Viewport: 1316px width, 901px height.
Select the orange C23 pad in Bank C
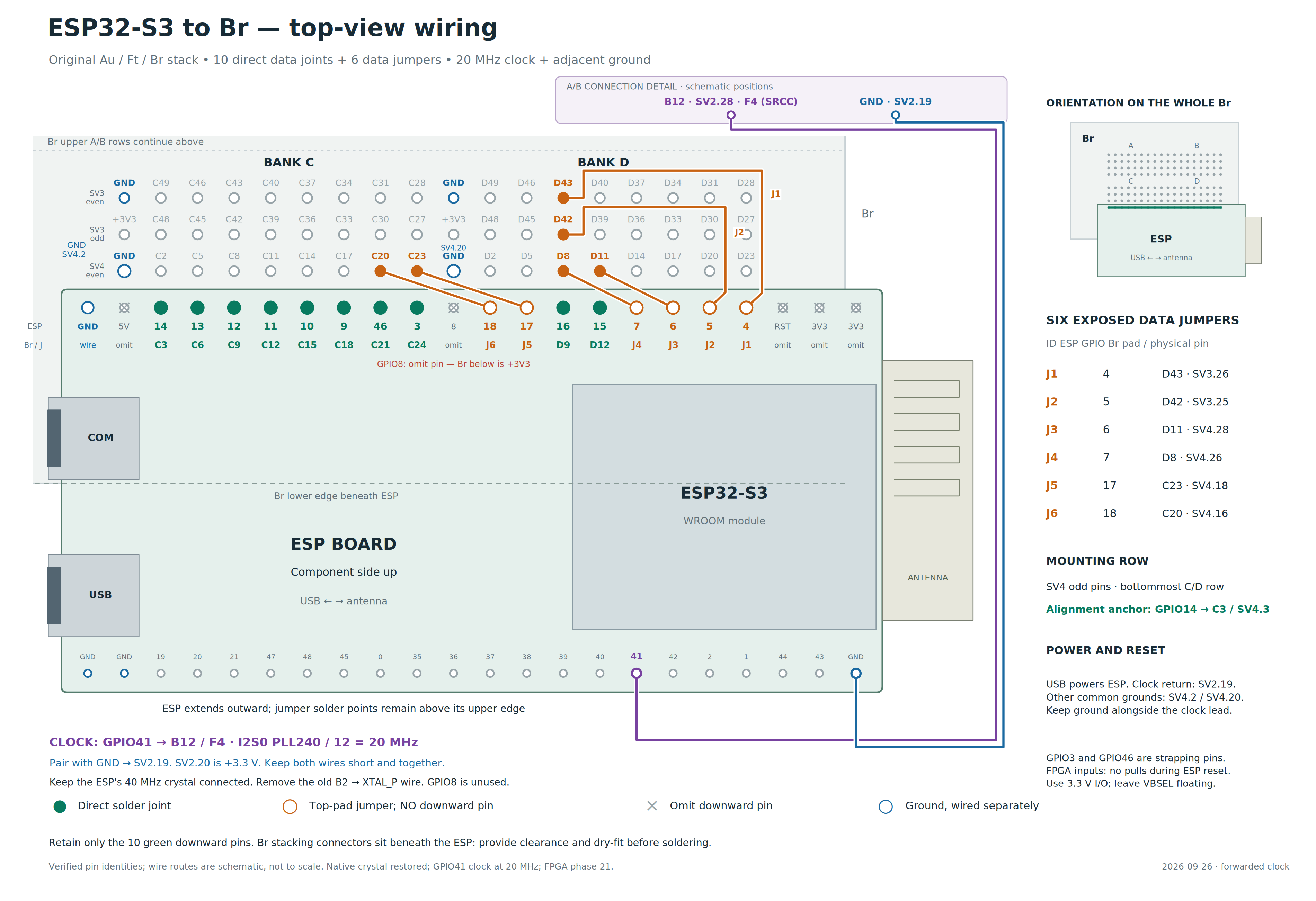[417, 271]
